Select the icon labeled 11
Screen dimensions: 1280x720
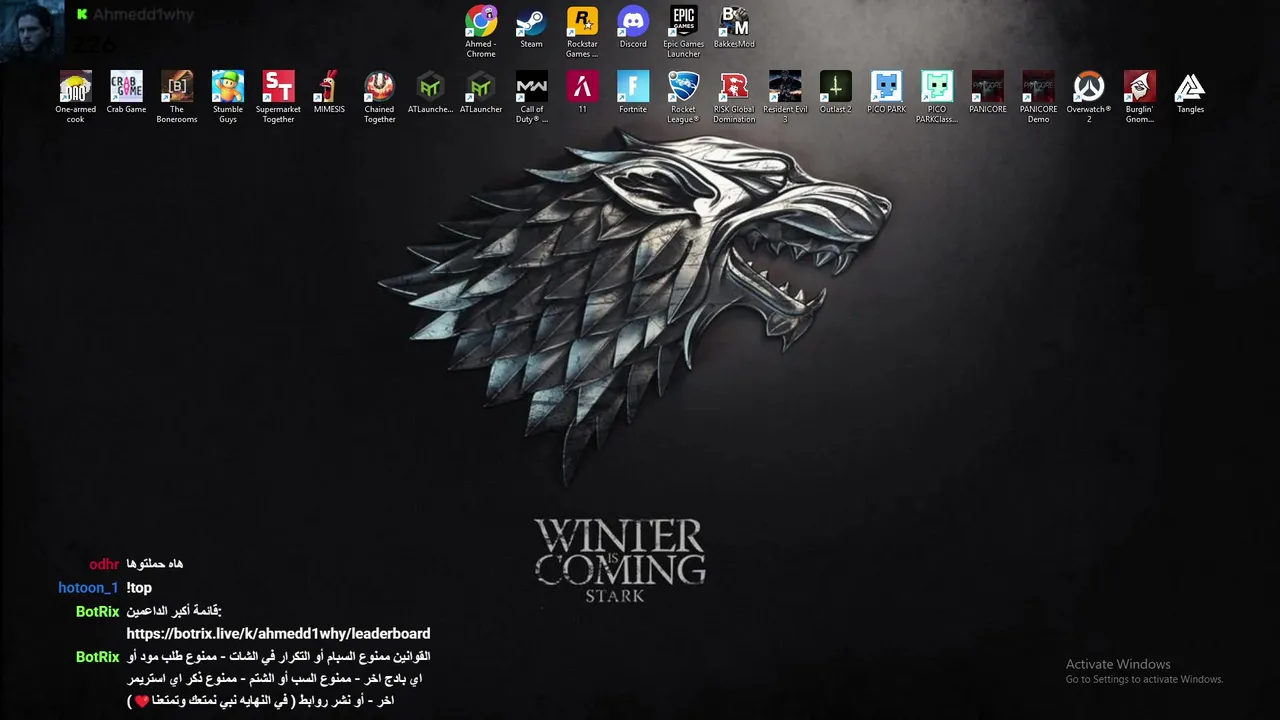pos(582,92)
